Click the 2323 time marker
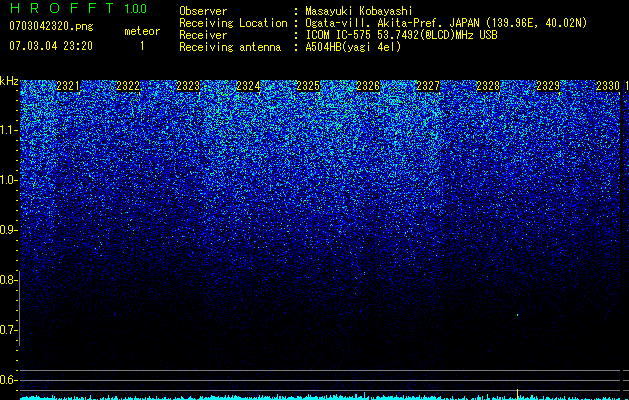Screen dimensions: 629x400 188,86
